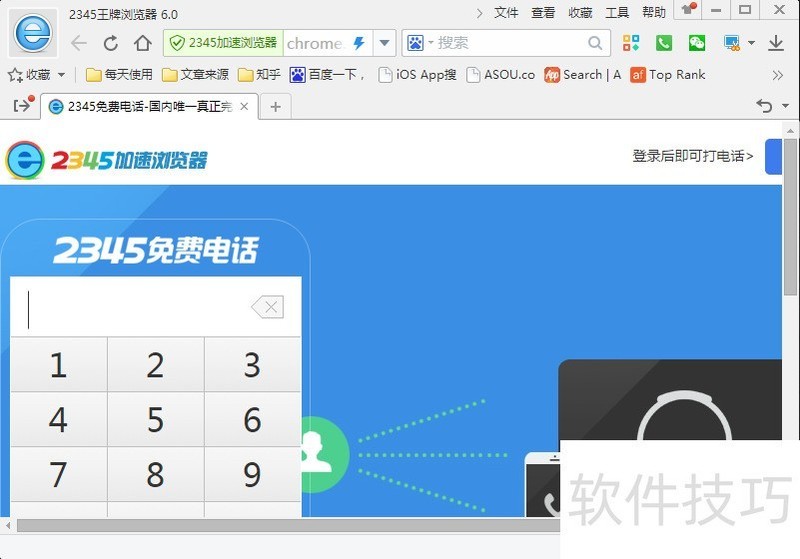Reload the page with the refresh icon
800x559 pixels.
pyautogui.click(x=111, y=43)
